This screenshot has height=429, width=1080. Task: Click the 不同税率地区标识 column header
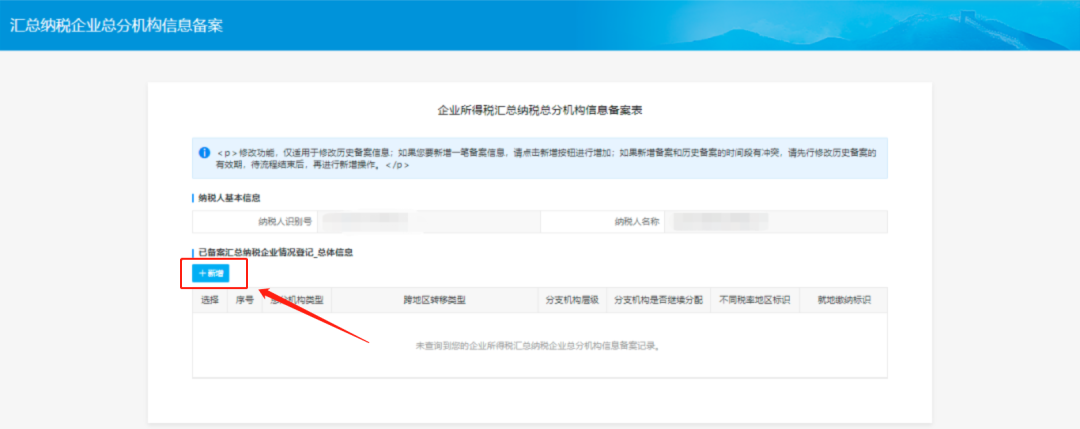point(755,300)
